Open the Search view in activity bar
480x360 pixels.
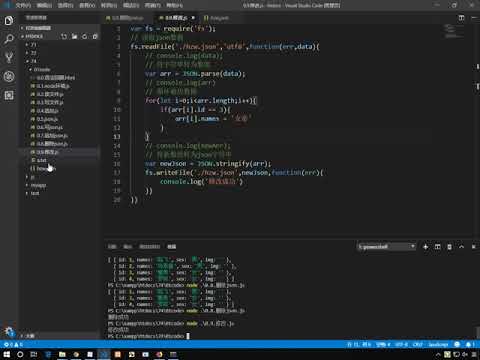[x=9, y=39]
